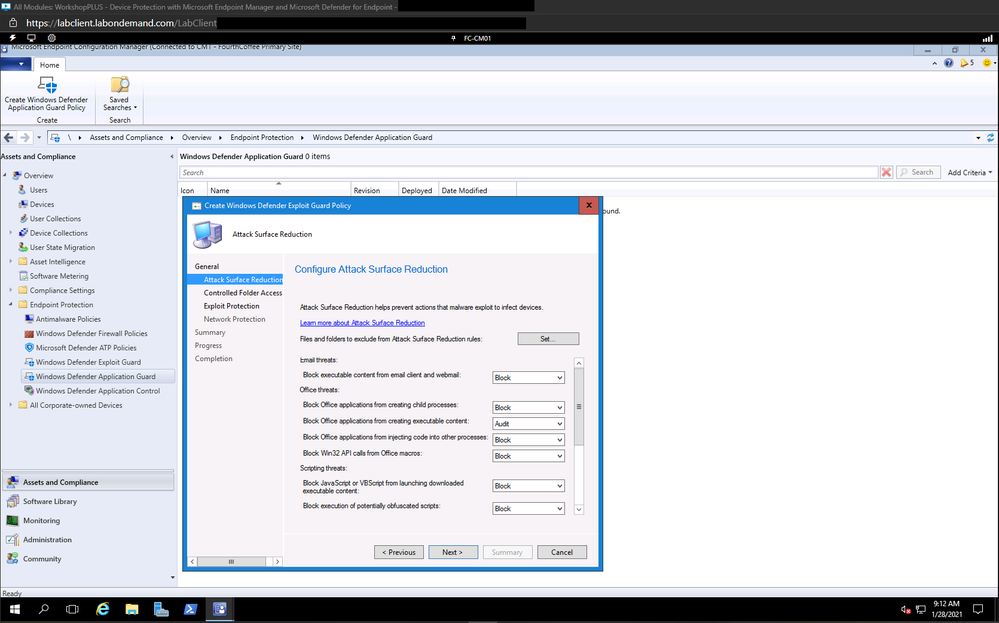Go back with the navigation arrow
Image resolution: width=999 pixels, height=623 pixels.
[x=8, y=138]
